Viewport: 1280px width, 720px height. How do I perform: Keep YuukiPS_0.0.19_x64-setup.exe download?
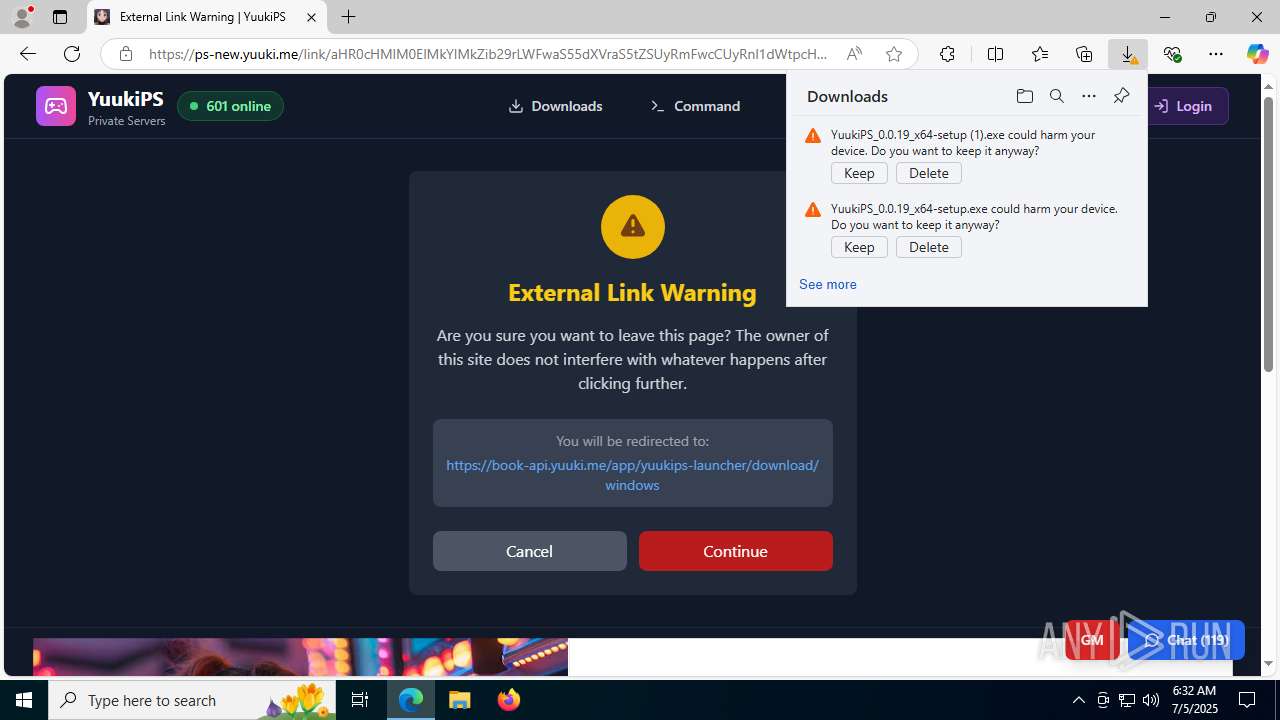coord(859,247)
